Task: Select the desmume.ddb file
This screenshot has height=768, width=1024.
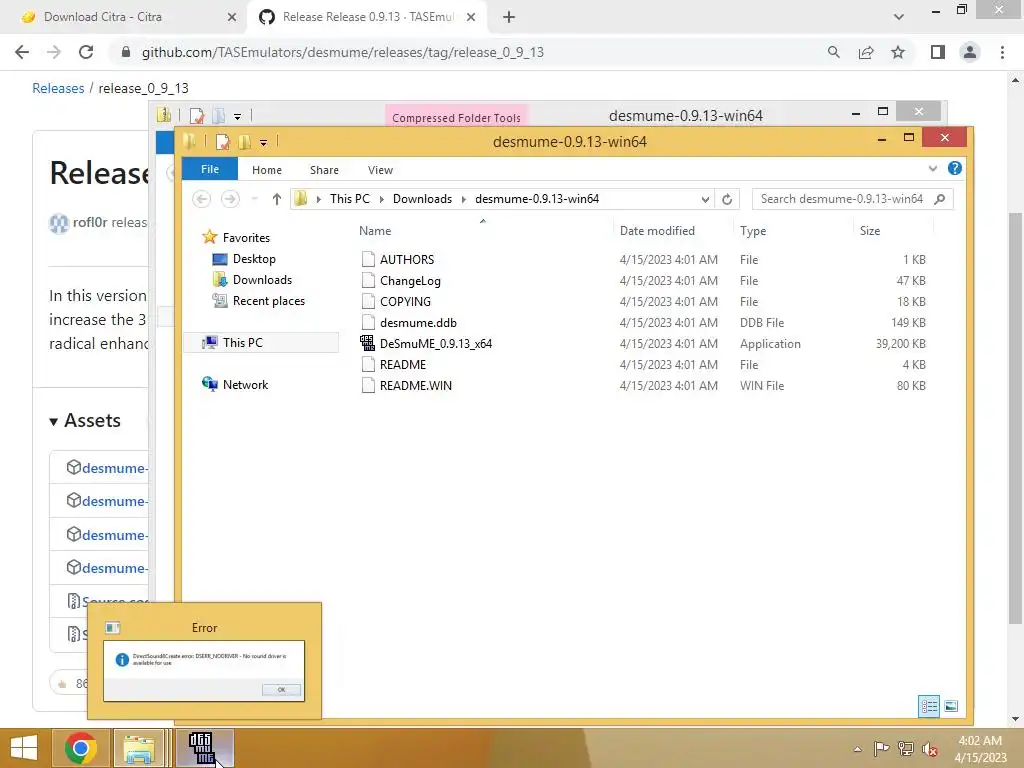Action: [418, 323]
